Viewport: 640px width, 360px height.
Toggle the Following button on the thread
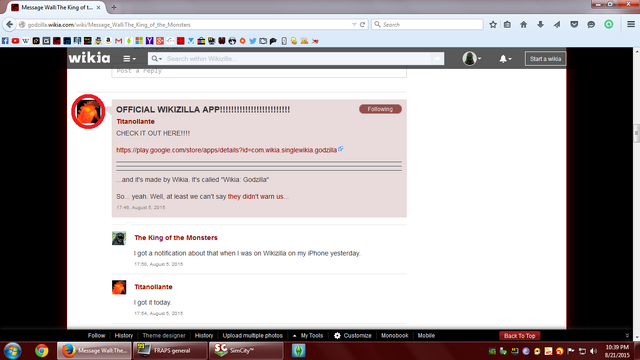pyautogui.click(x=380, y=109)
